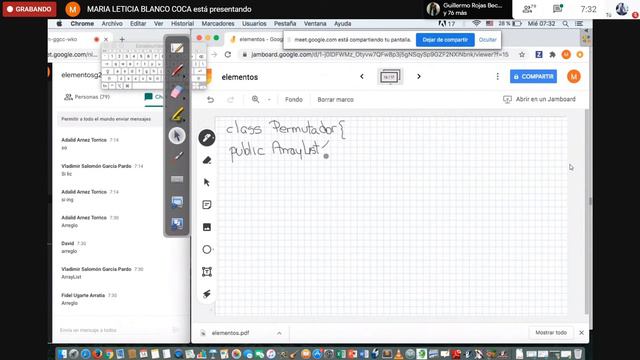Open new tab in left Chrome window
Viewport: 640px width, 360px height.
point(122,39)
